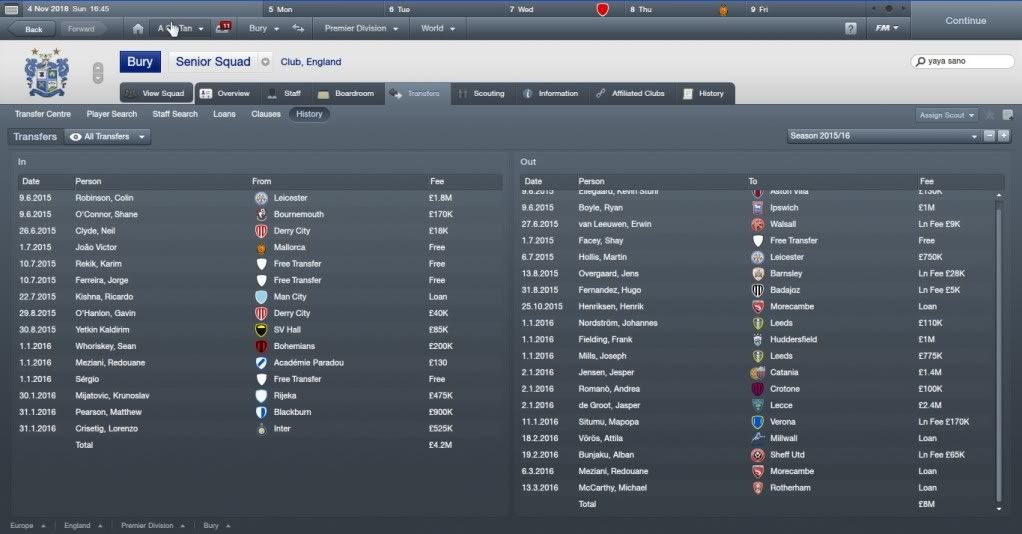This screenshot has height=534, width=1022.
Task: Switch to the Scouting tab
Action: click(x=482, y=93)
